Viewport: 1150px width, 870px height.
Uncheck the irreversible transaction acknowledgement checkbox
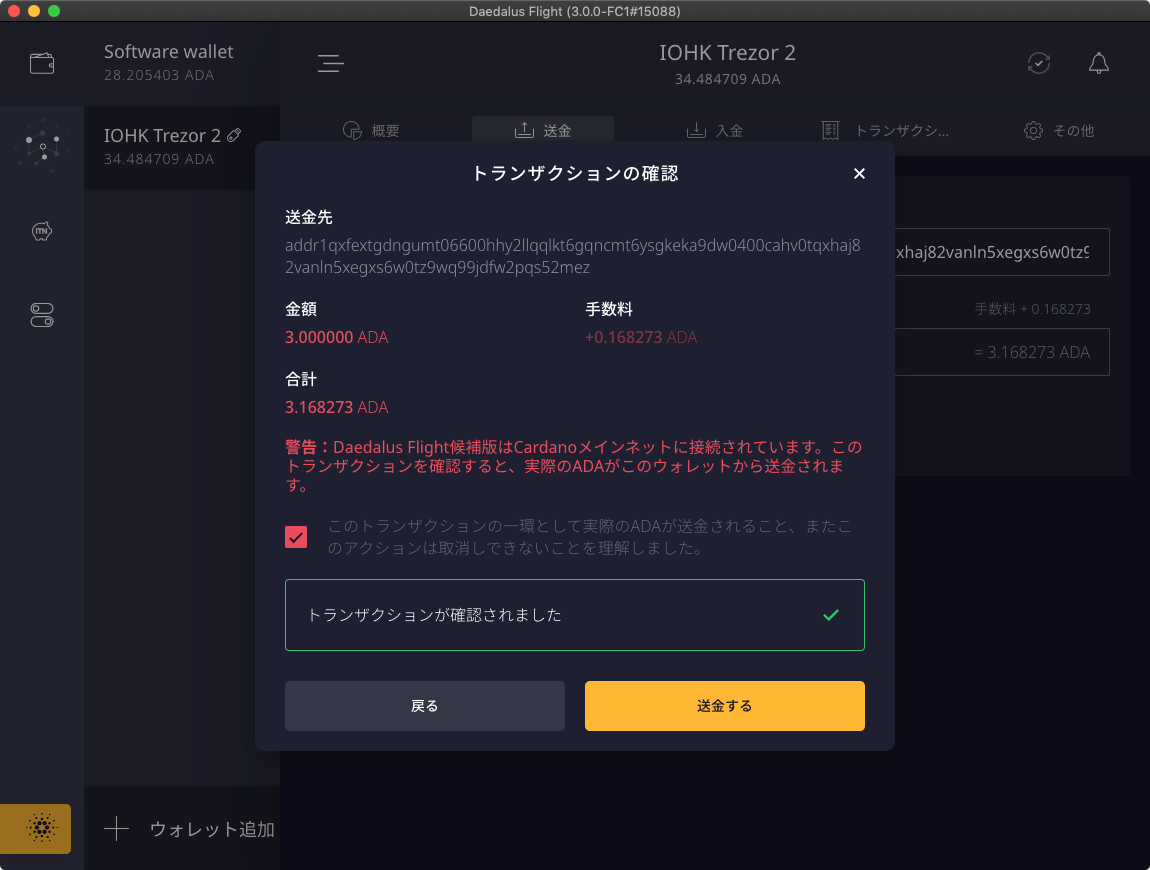[296, 537]
